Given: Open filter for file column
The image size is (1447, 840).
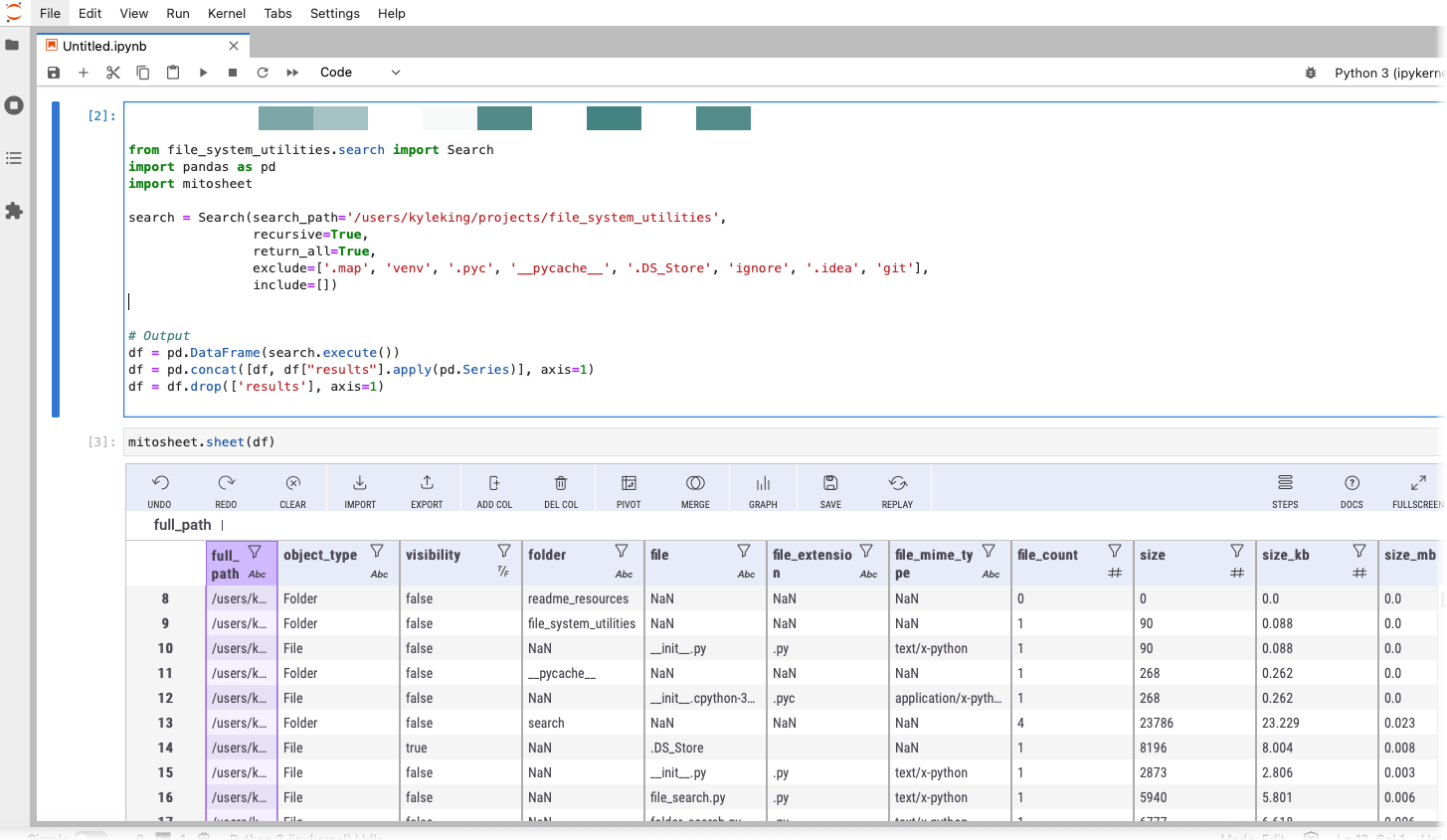Looking at the screenshot, I should [x=744, y=551].
